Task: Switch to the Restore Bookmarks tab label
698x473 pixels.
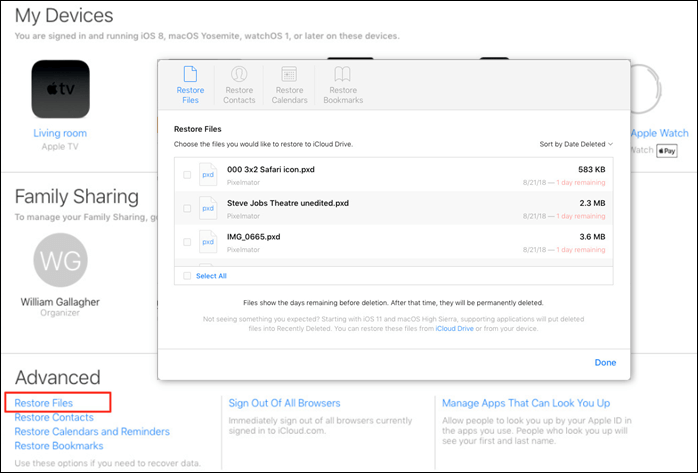Action: tap(343, 95)
